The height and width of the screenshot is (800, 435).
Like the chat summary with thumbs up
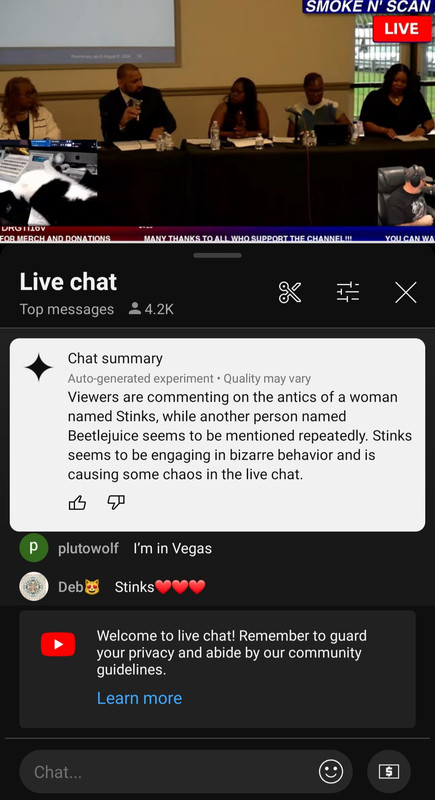(x=77, y=503)
